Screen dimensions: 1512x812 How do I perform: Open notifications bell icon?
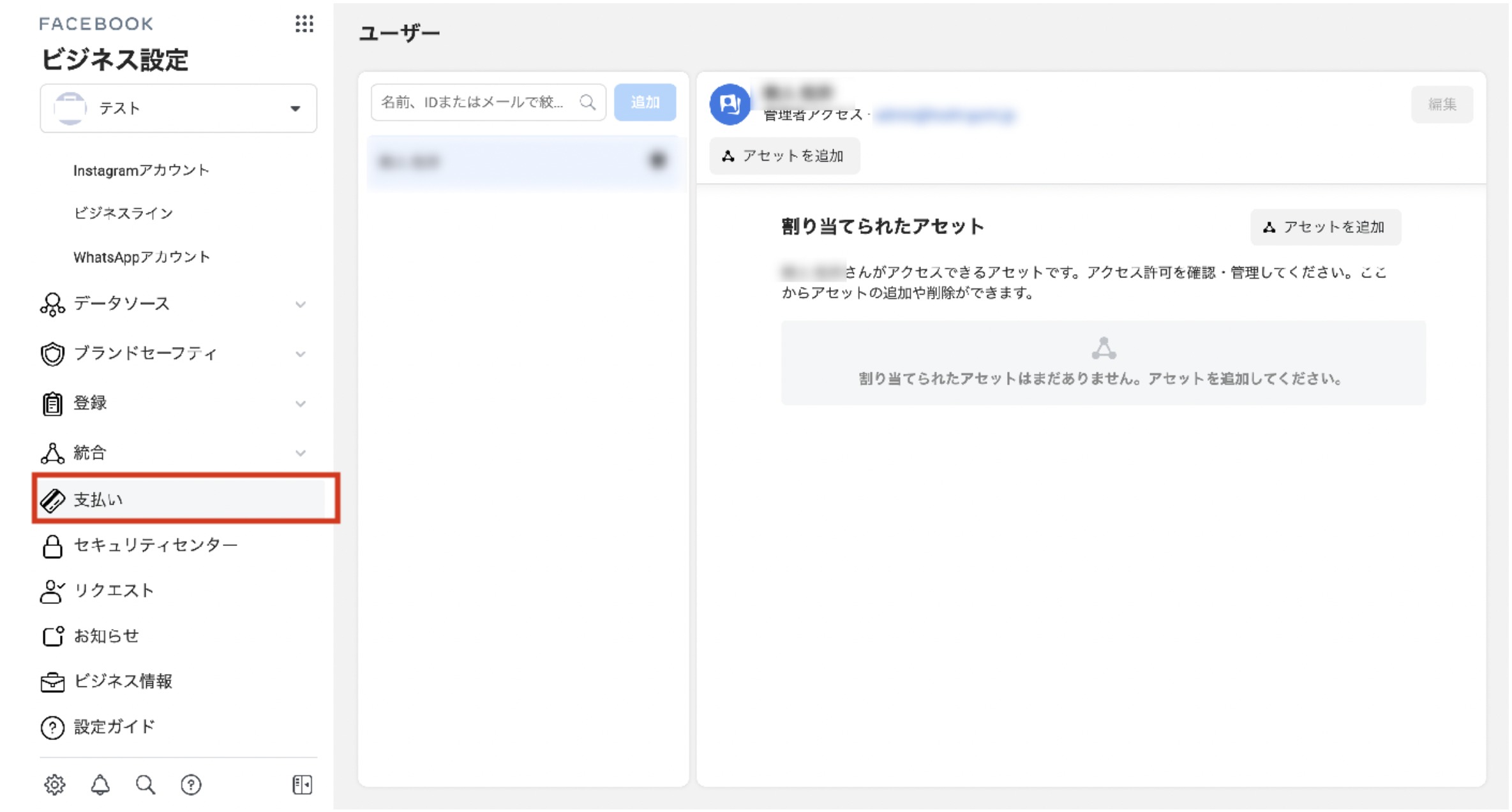click(100, 785)
